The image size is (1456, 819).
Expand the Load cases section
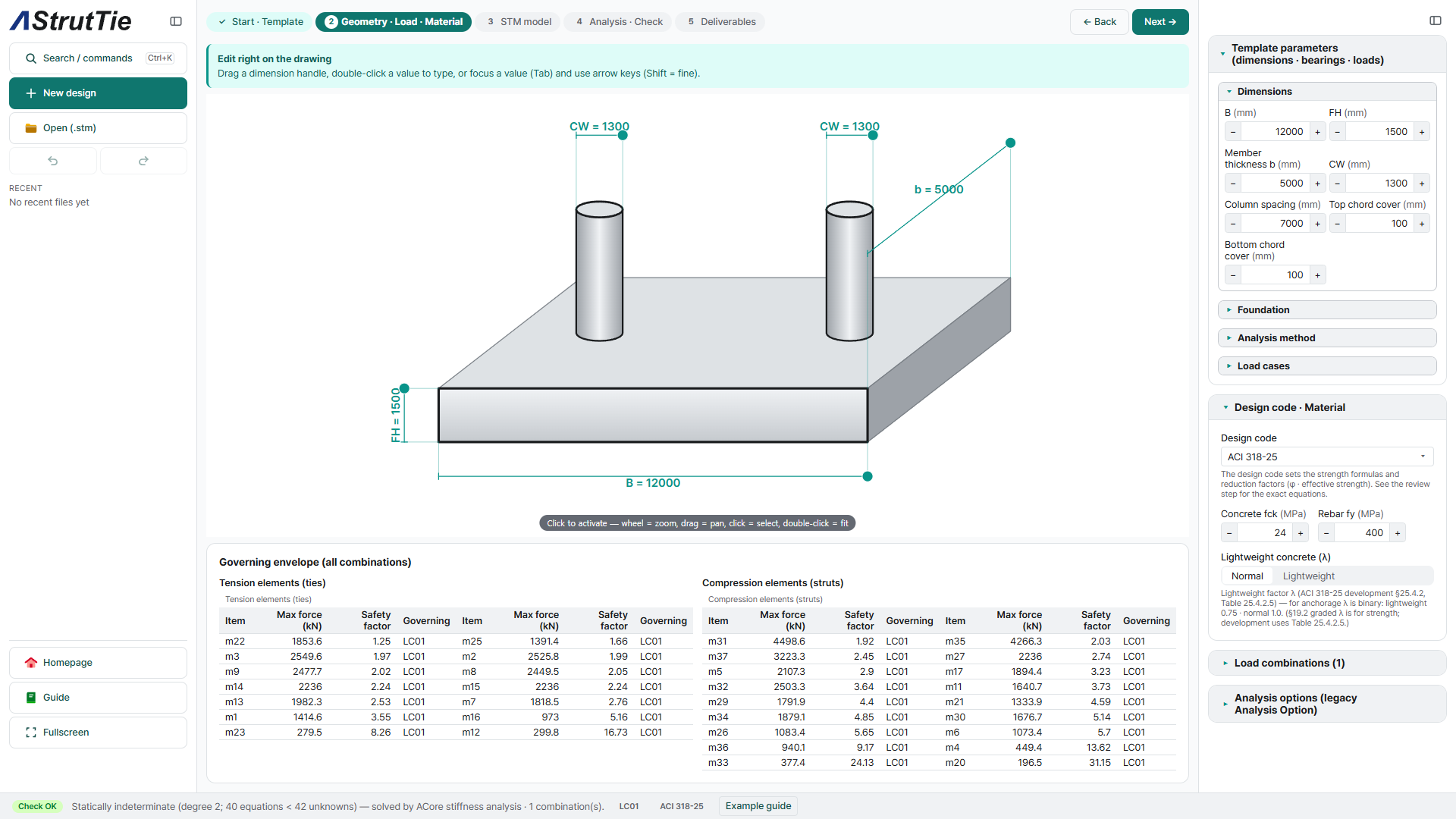point(1327,366)
